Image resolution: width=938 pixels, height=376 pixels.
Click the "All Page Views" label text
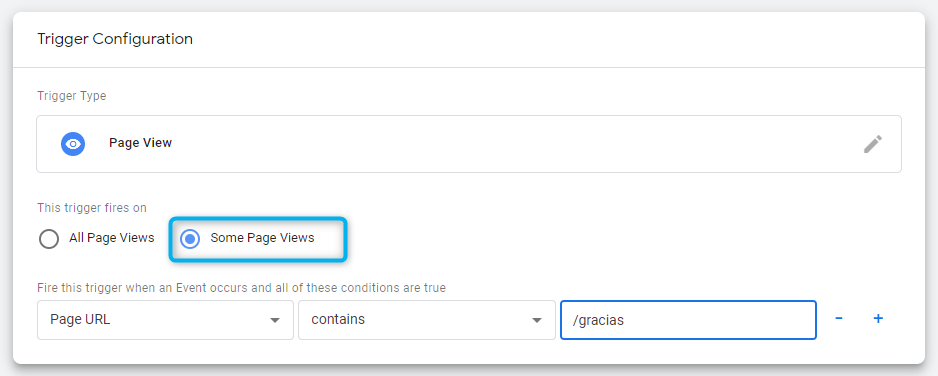(x=112, y=238)
